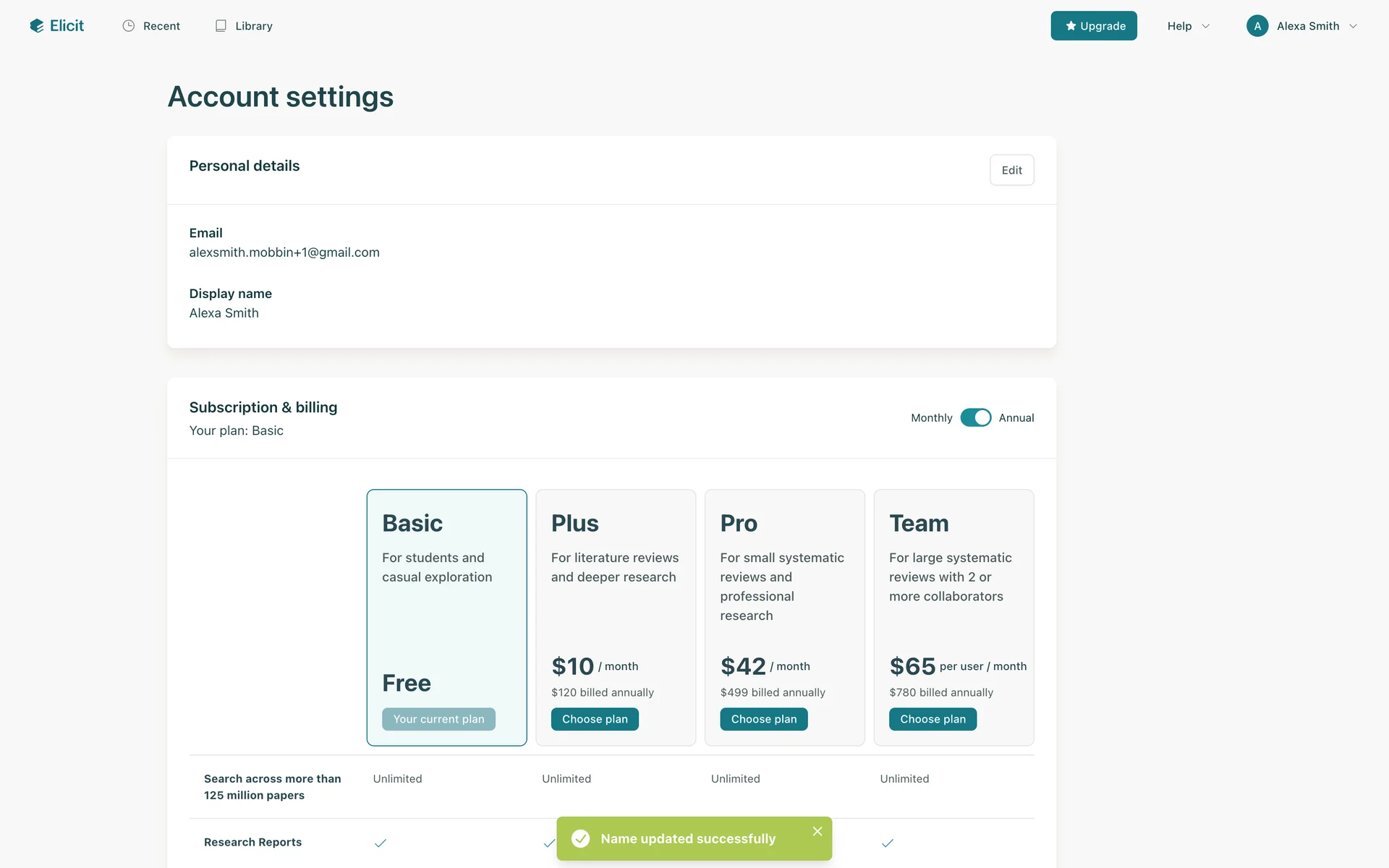Click the star icon on Upgrade
The width and height of the screenshot is (1389, 868).
coord(1071,26)
